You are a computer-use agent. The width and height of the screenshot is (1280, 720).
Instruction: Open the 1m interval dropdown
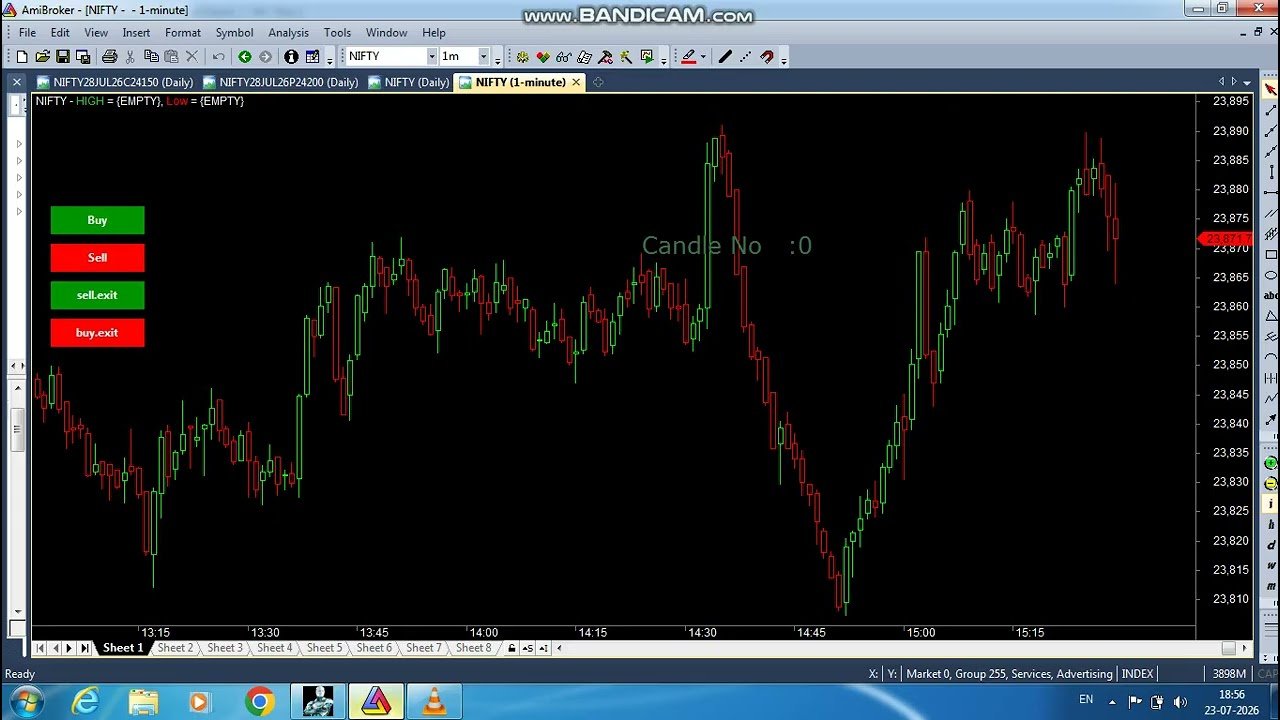tap(483, 57)
